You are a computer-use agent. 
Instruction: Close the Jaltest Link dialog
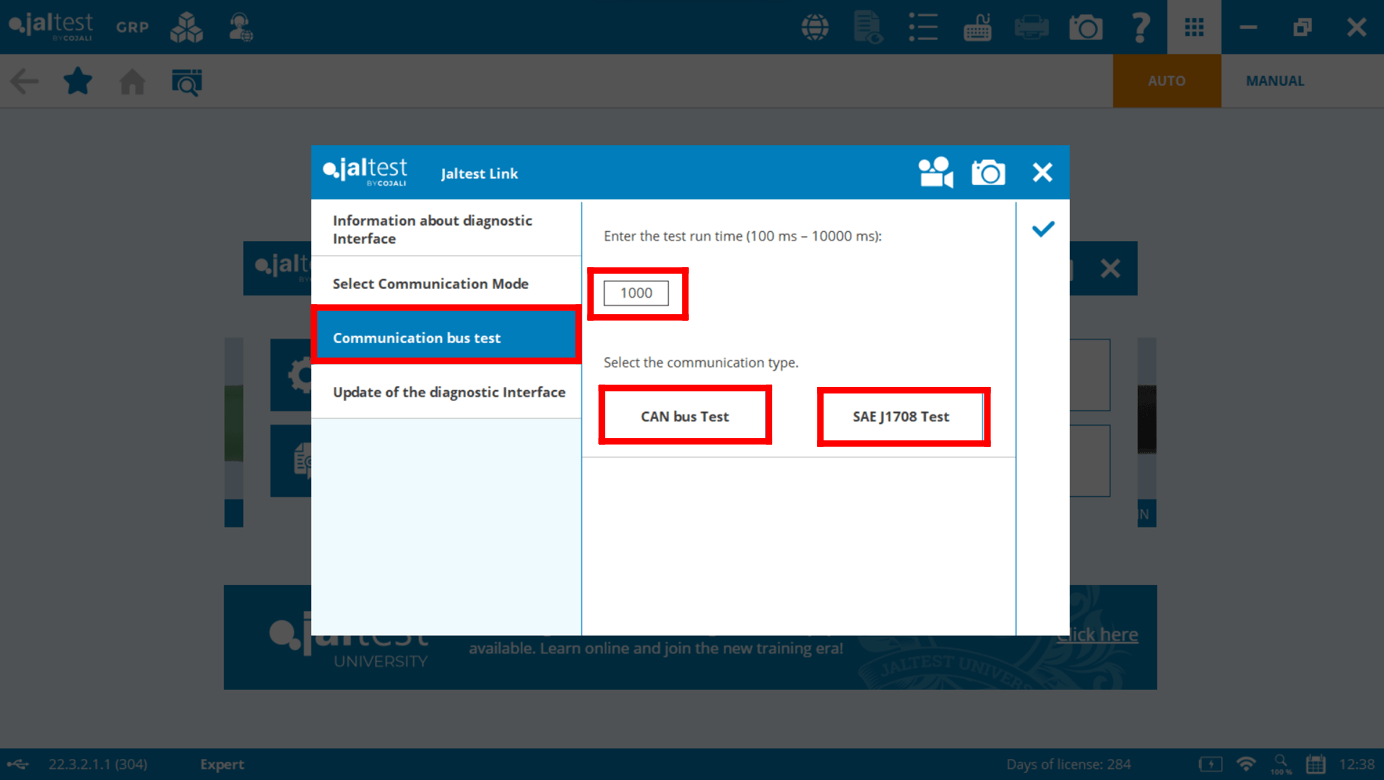pos(1042,173)
